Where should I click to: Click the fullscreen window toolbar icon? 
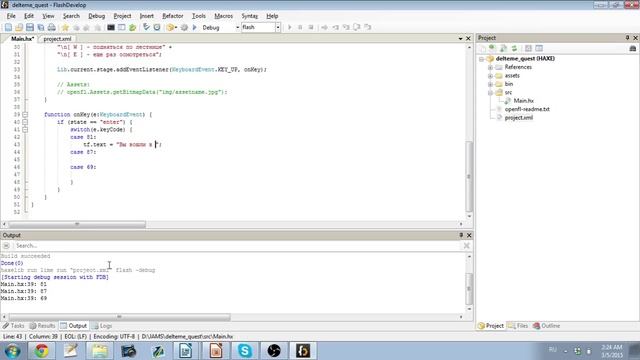(x=122, y=27)
